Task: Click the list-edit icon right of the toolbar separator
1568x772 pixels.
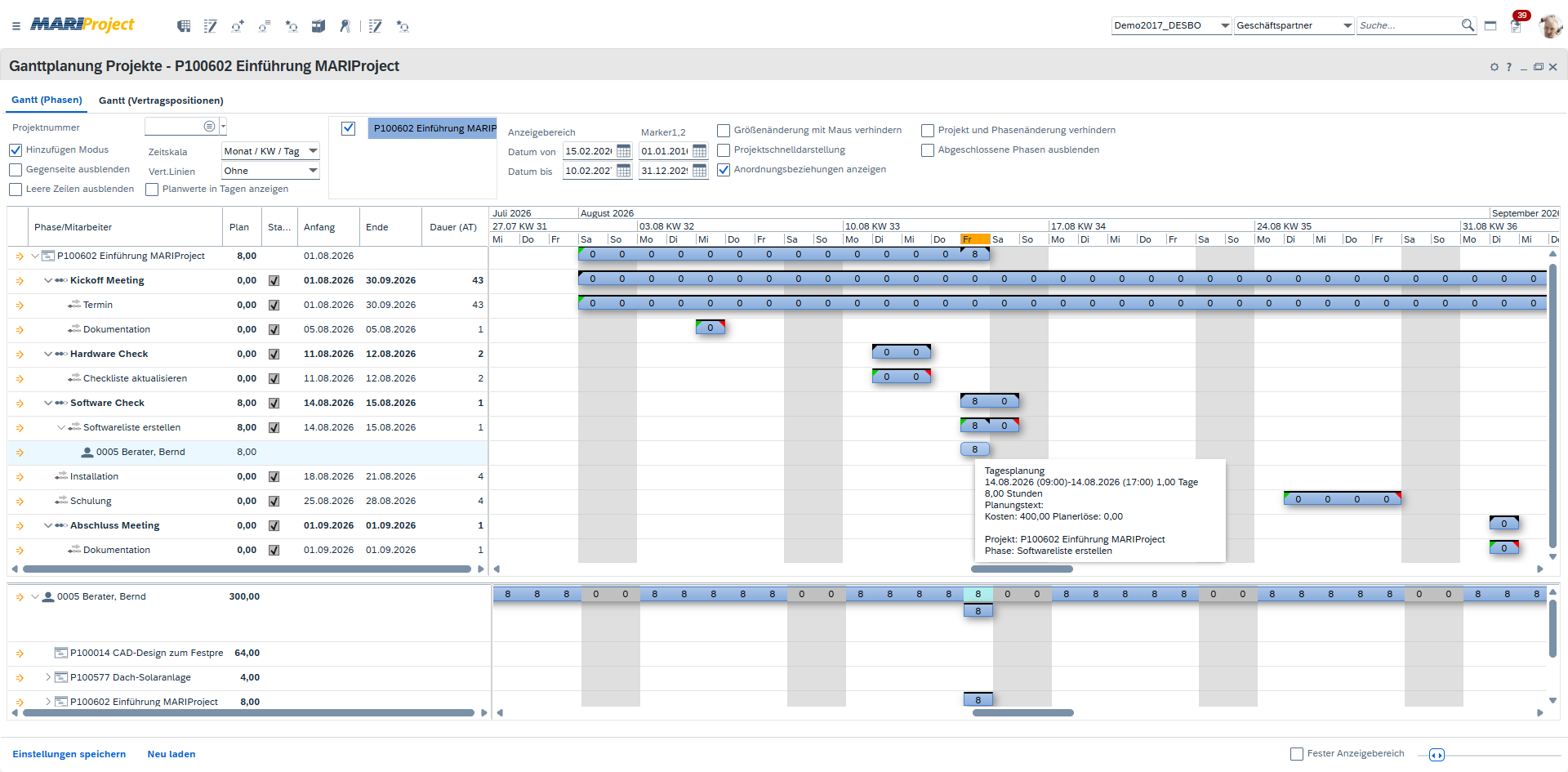Action: [376, 26]
